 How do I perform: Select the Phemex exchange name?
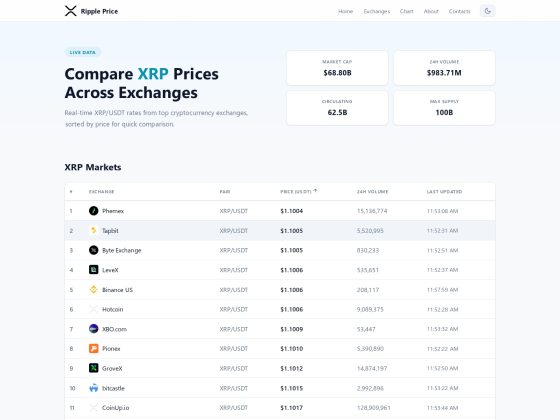coord(113,211)
